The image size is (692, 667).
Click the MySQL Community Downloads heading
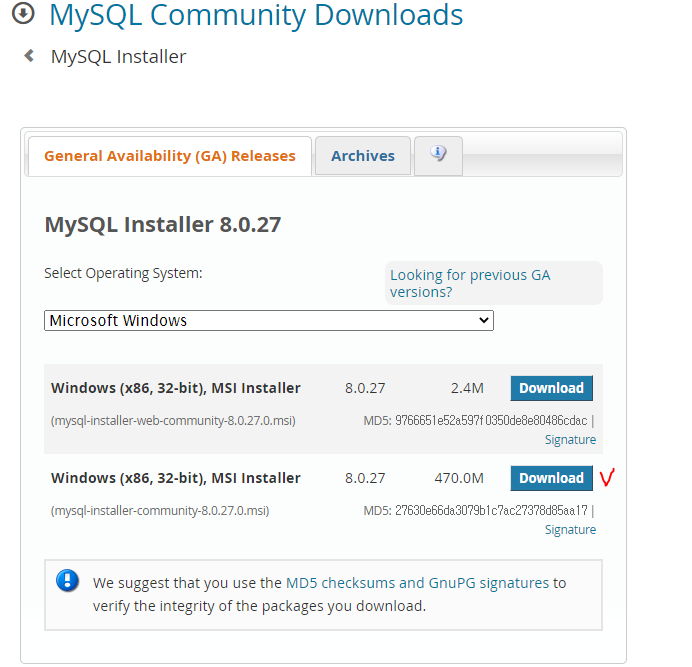256,15
